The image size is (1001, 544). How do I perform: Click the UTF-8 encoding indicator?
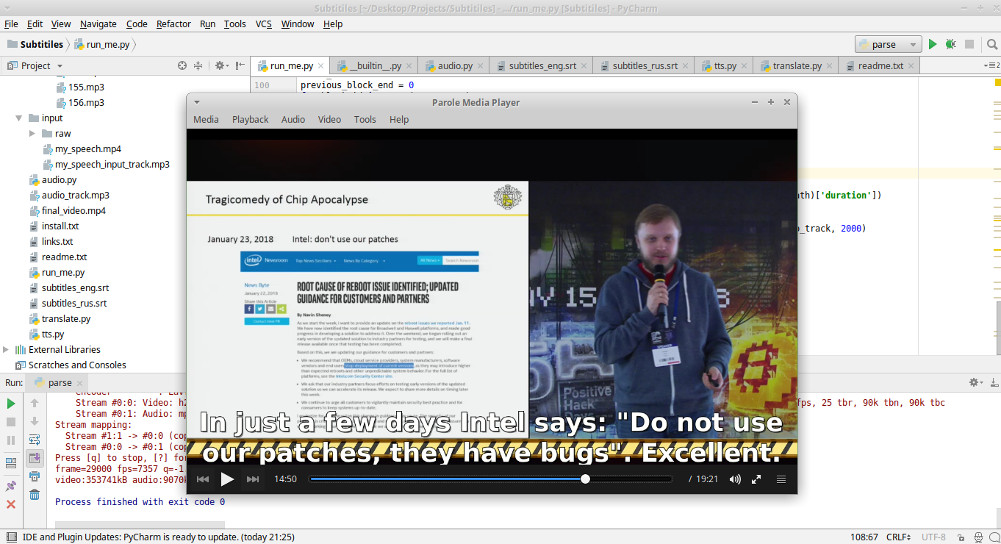[x=933, y=538]
